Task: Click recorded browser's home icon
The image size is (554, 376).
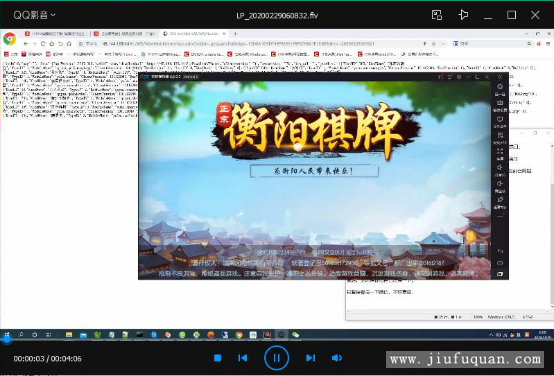Action: point(52,44)
